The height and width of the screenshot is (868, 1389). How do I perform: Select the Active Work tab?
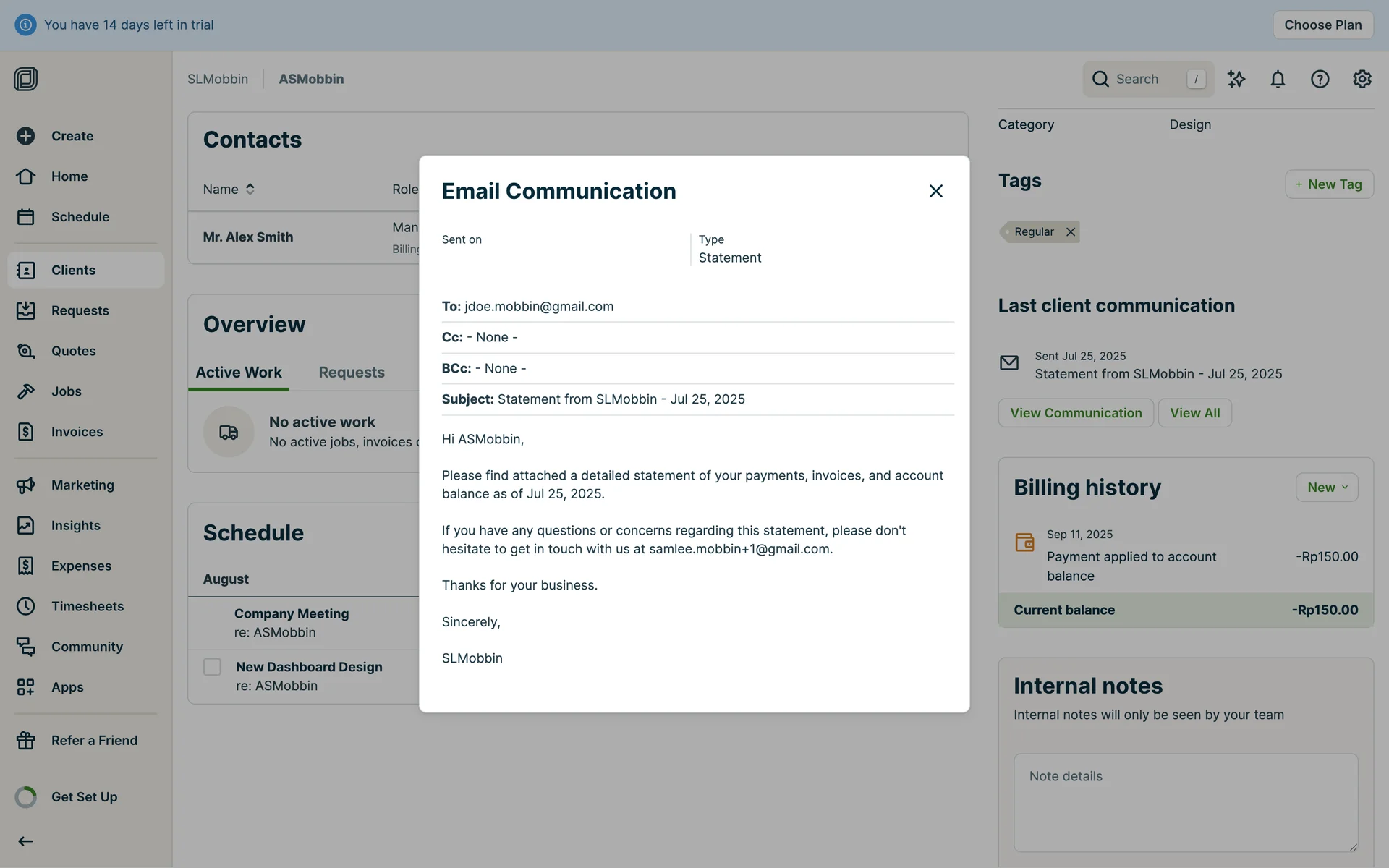coord(239,373)
